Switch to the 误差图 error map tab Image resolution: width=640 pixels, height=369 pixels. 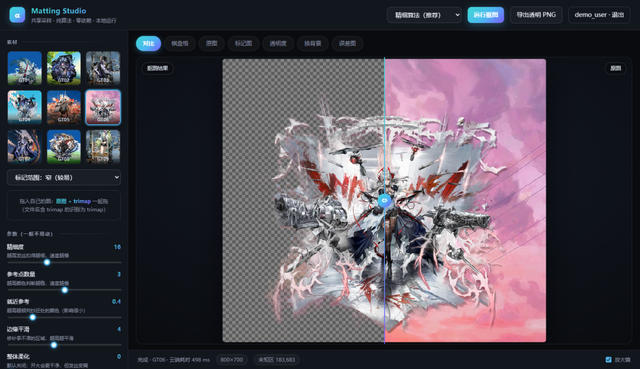tap(347, 44)
